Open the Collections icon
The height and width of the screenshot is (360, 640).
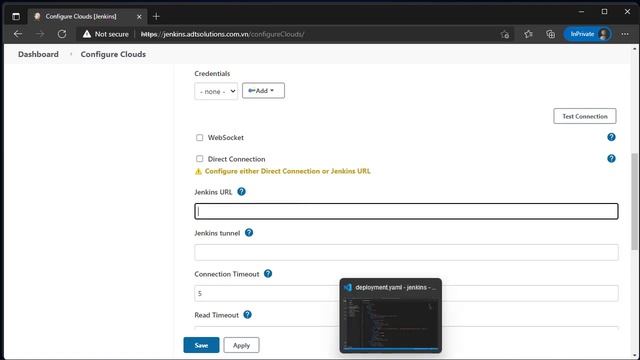coord(551,34)
